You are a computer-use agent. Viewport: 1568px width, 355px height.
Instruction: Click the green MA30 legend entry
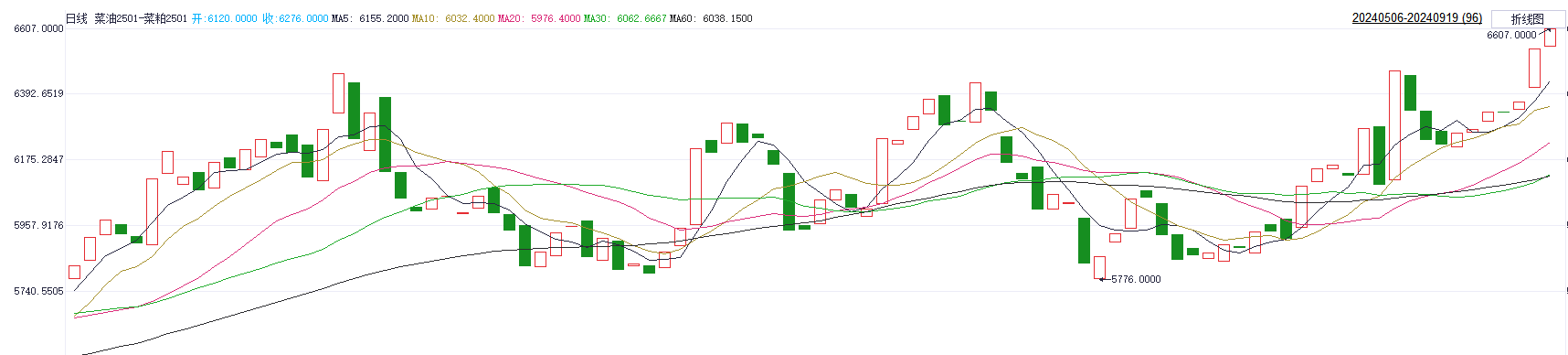[x=625, y=18]
